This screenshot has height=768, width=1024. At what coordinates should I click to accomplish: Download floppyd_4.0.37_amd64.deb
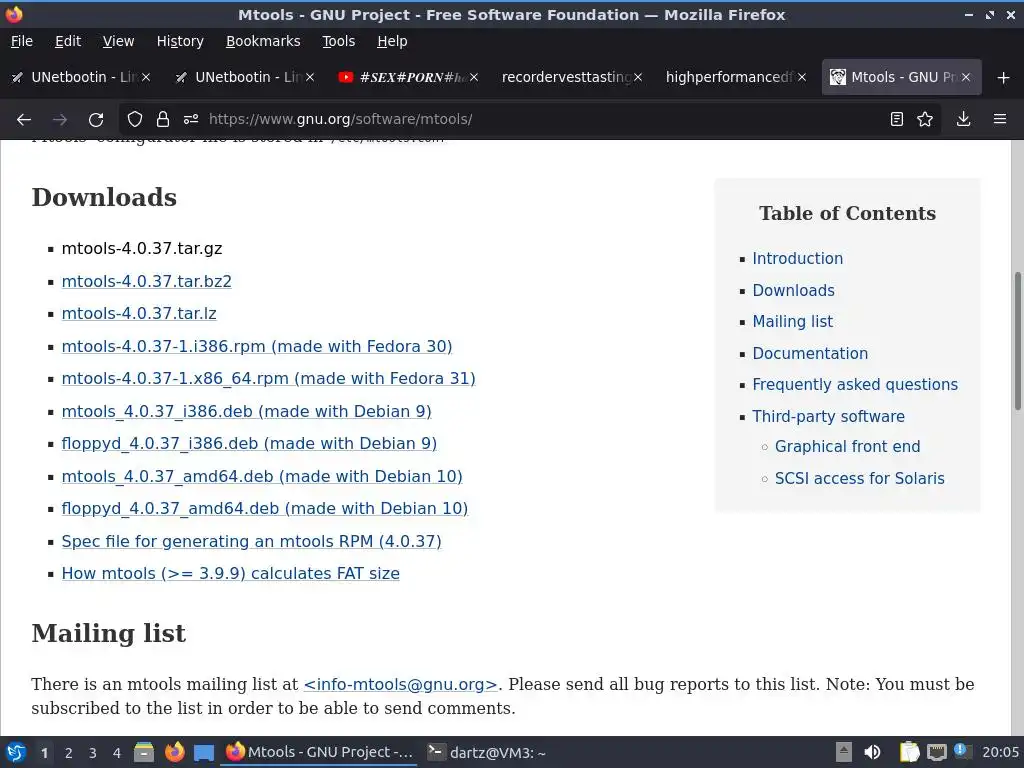click(264, 508)
